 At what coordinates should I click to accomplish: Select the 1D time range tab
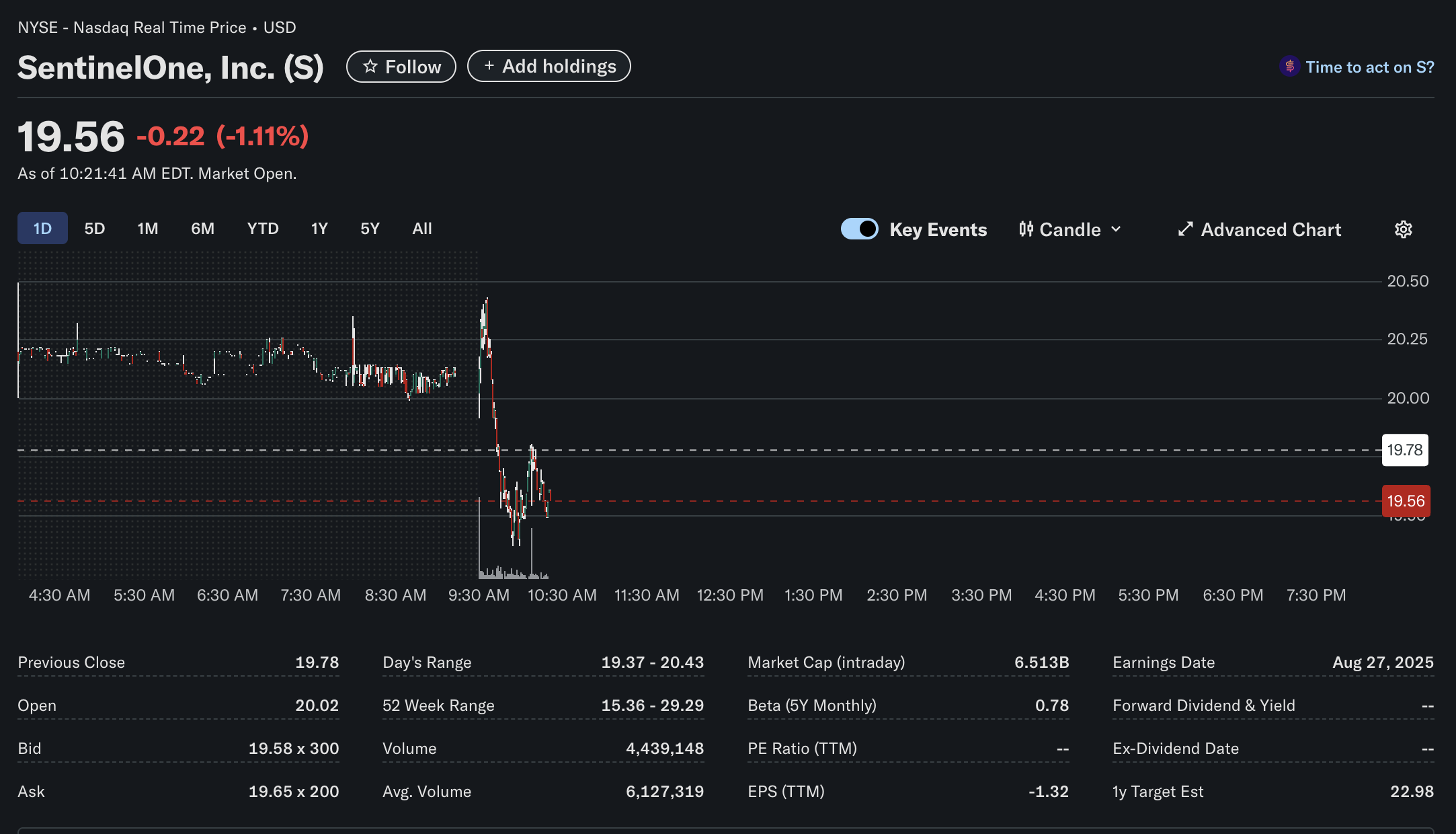[x=42, y=228]
